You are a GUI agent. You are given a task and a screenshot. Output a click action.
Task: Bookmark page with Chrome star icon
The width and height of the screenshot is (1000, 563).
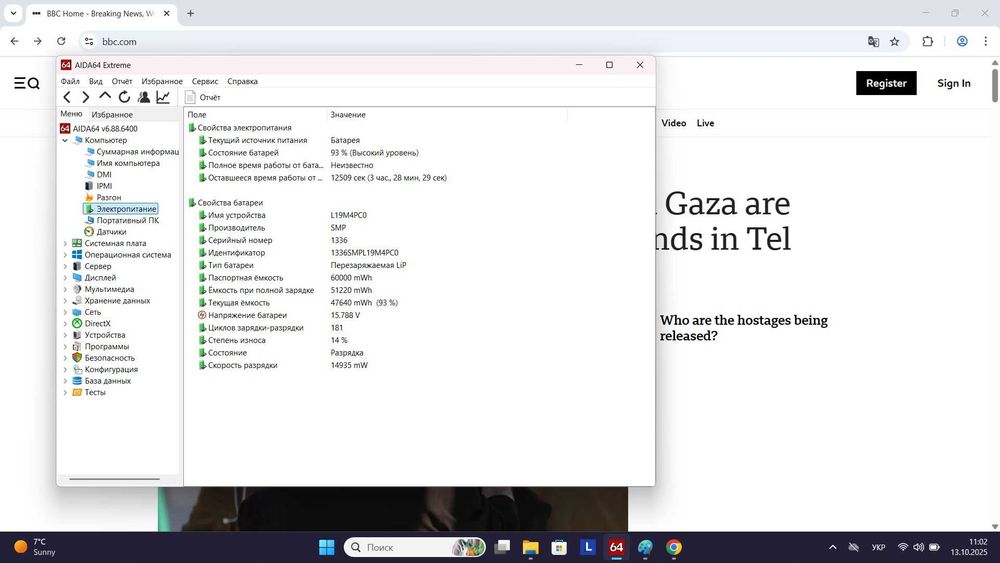pyautogui.click(x=895, y=41)
